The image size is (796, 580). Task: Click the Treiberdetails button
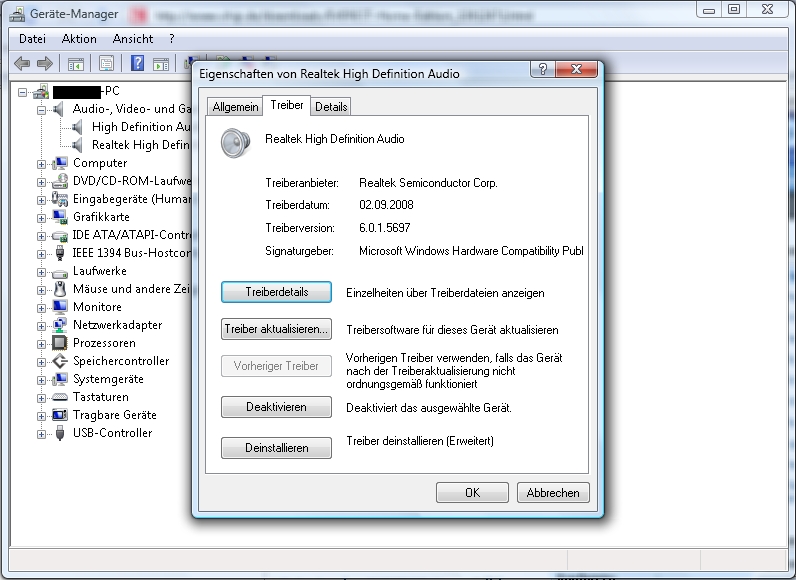pyautogui.click(x=276, y=292)
